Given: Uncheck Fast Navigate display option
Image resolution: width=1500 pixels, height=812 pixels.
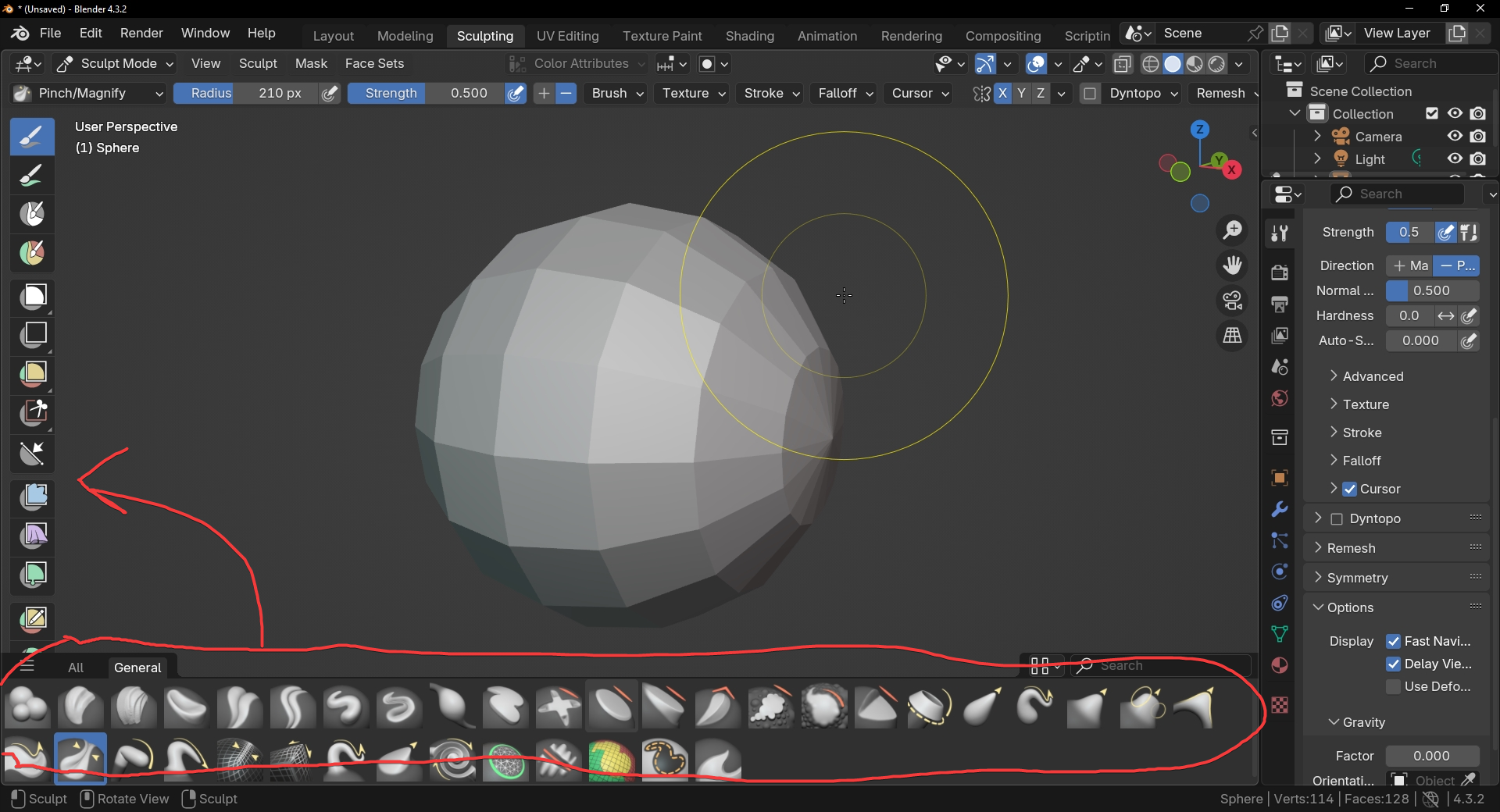Looking at the screenshot, I should tap(1393, 641).
